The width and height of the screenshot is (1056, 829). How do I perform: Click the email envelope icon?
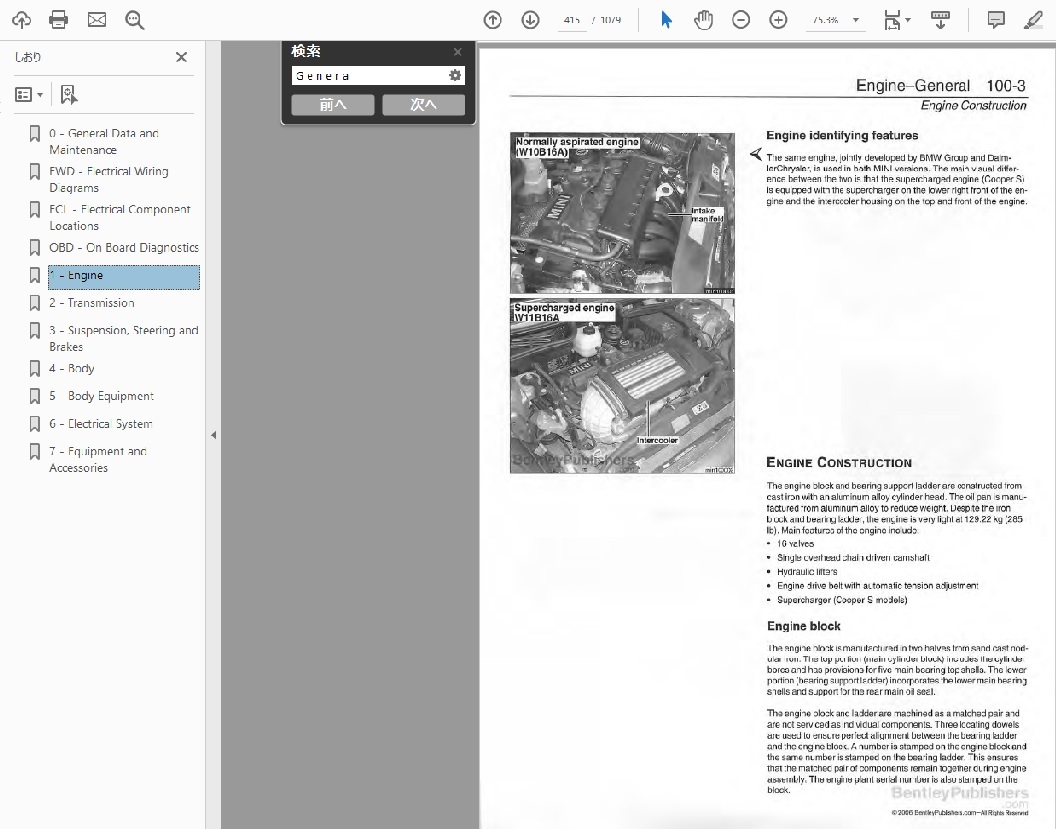point(97,20)
